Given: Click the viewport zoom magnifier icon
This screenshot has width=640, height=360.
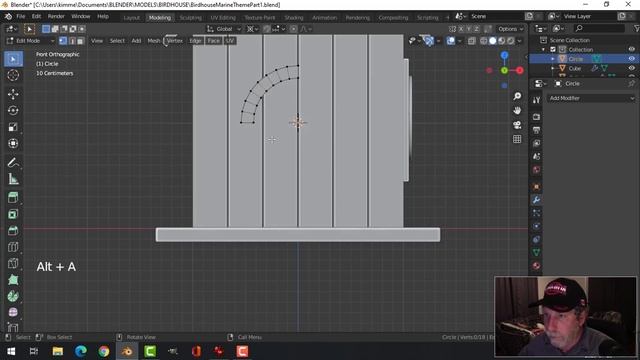Looking at the screenshot, I should coord(517,96).
